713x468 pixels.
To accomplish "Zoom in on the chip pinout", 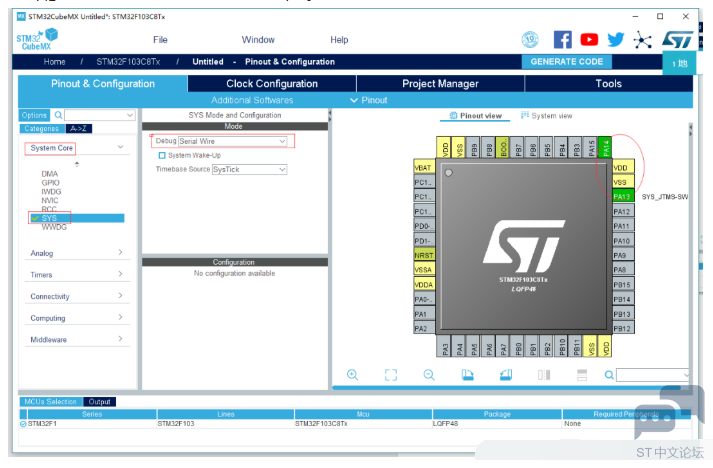I will (353, 375).
